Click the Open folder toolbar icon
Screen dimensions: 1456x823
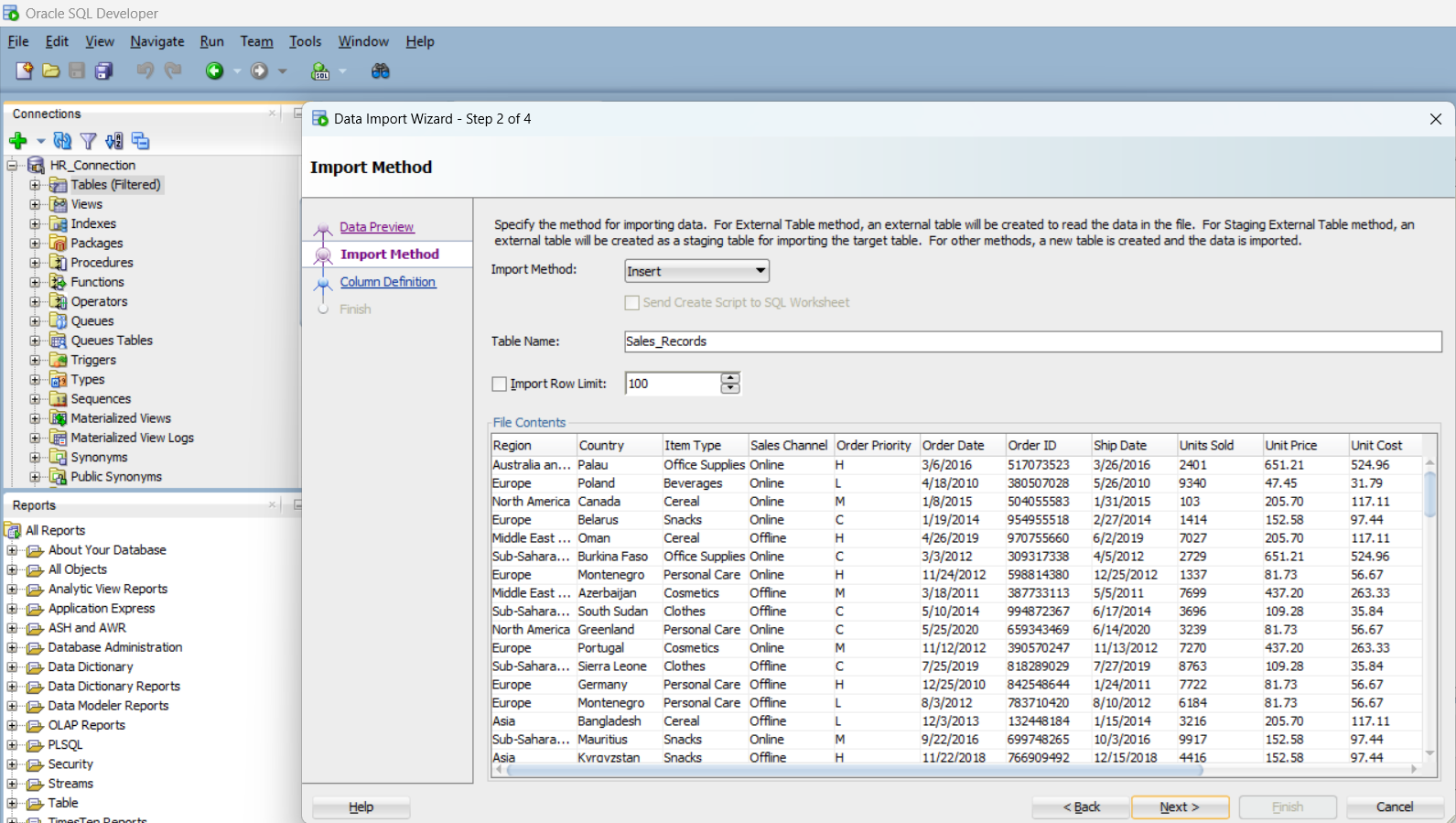tap(51, 70)
